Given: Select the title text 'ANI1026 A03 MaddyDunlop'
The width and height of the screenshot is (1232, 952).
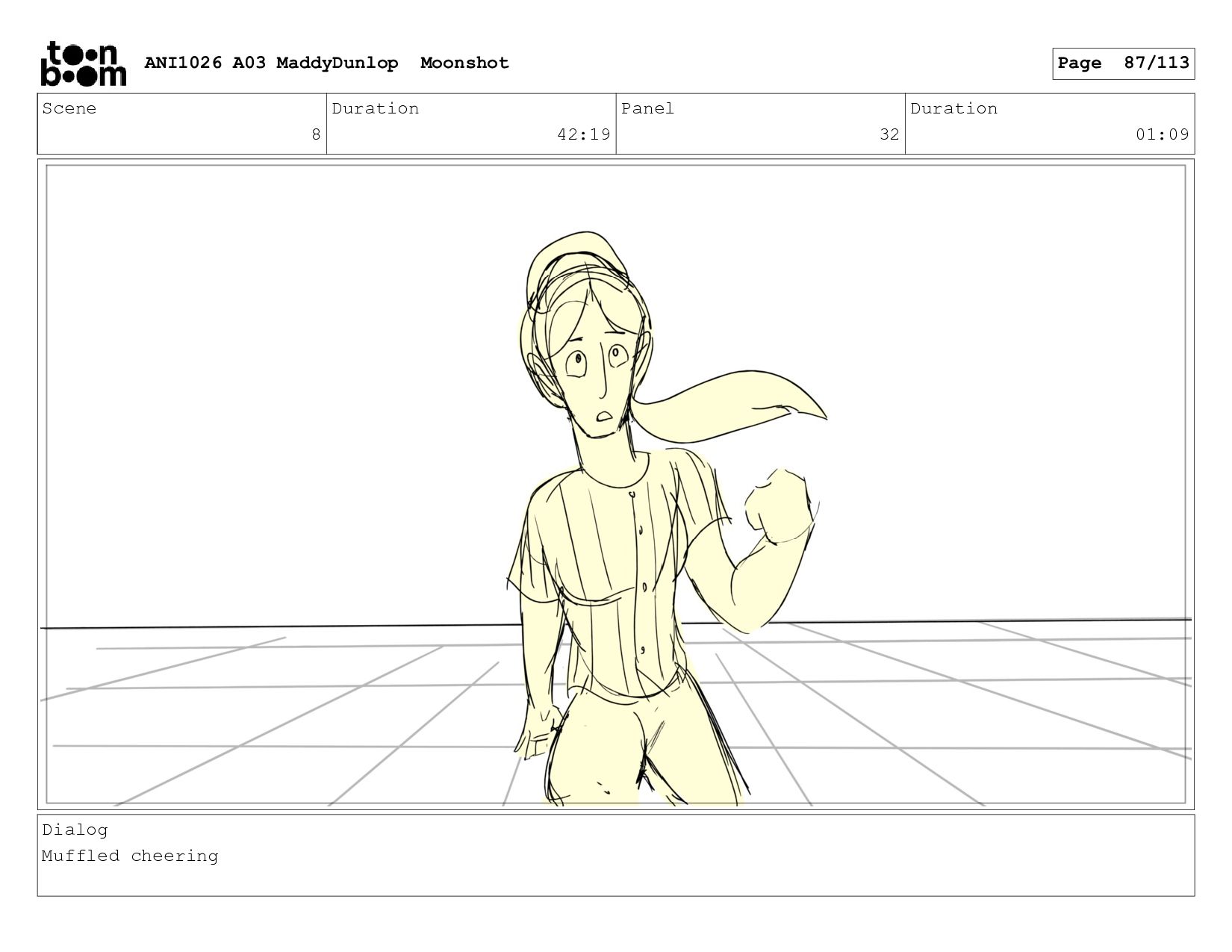Looking at the screenshot, I should pos(271,63).
